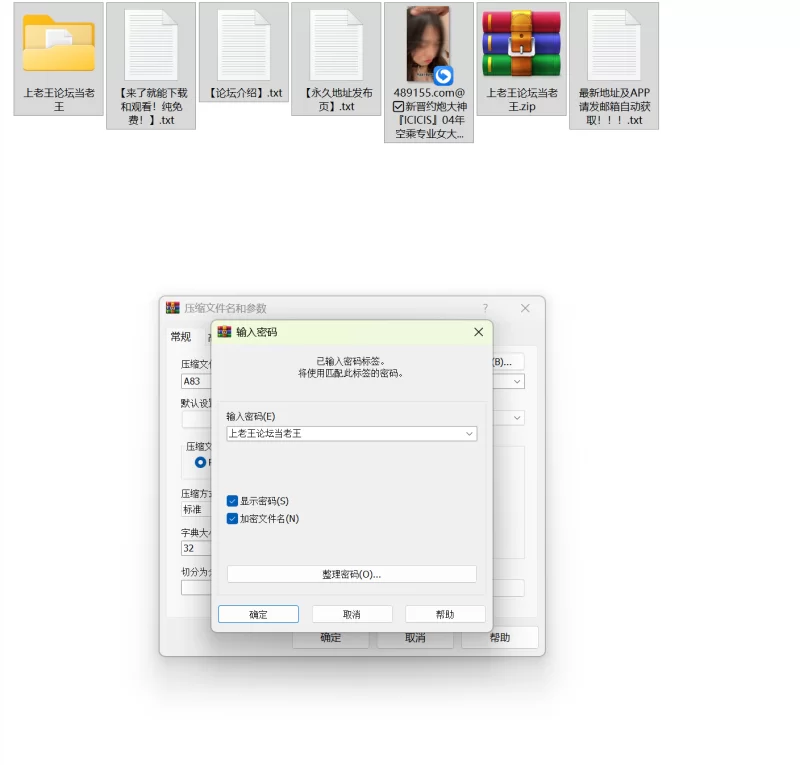Click 确定 in the 压缩文件名和参数 window behind

(x=331, y=638)
